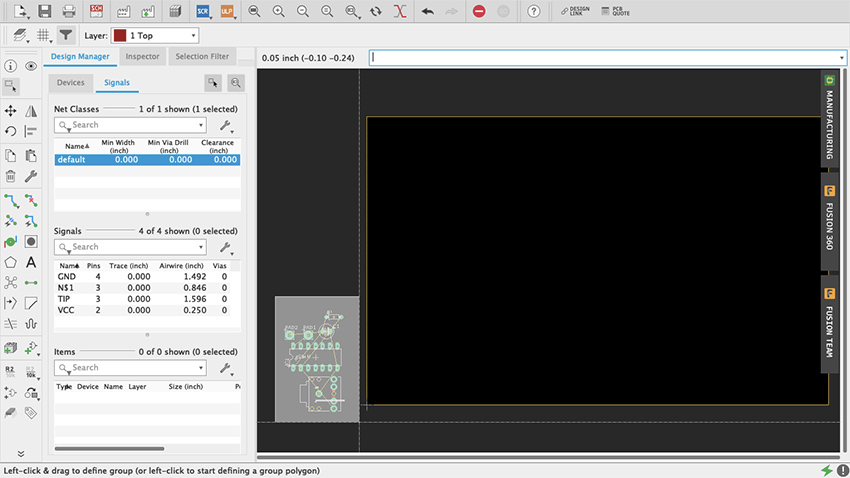Select the N$1 signal row
The width and height of the screenshot is (850, 478).
[142, 288]
